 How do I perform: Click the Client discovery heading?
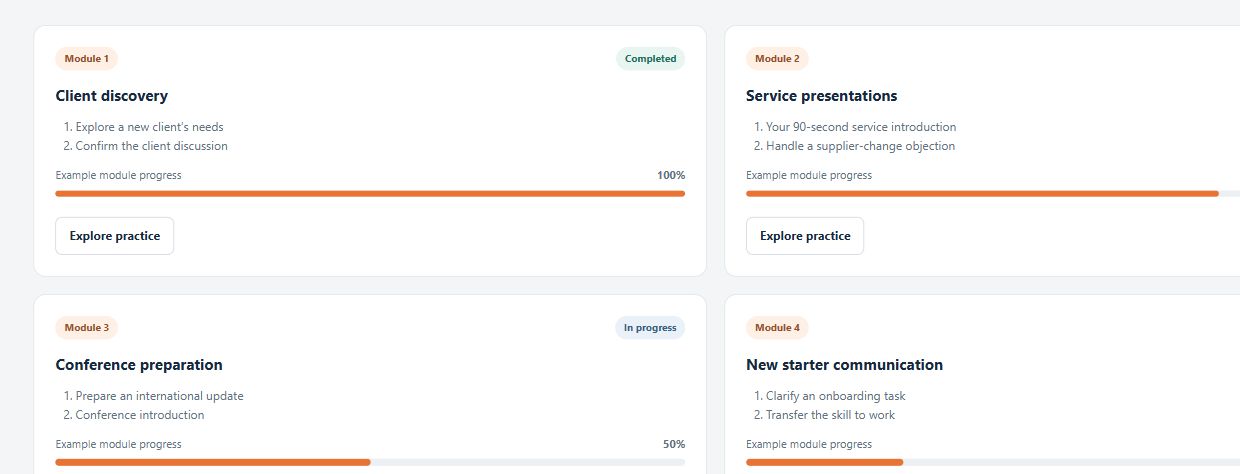tap(112, 96)
